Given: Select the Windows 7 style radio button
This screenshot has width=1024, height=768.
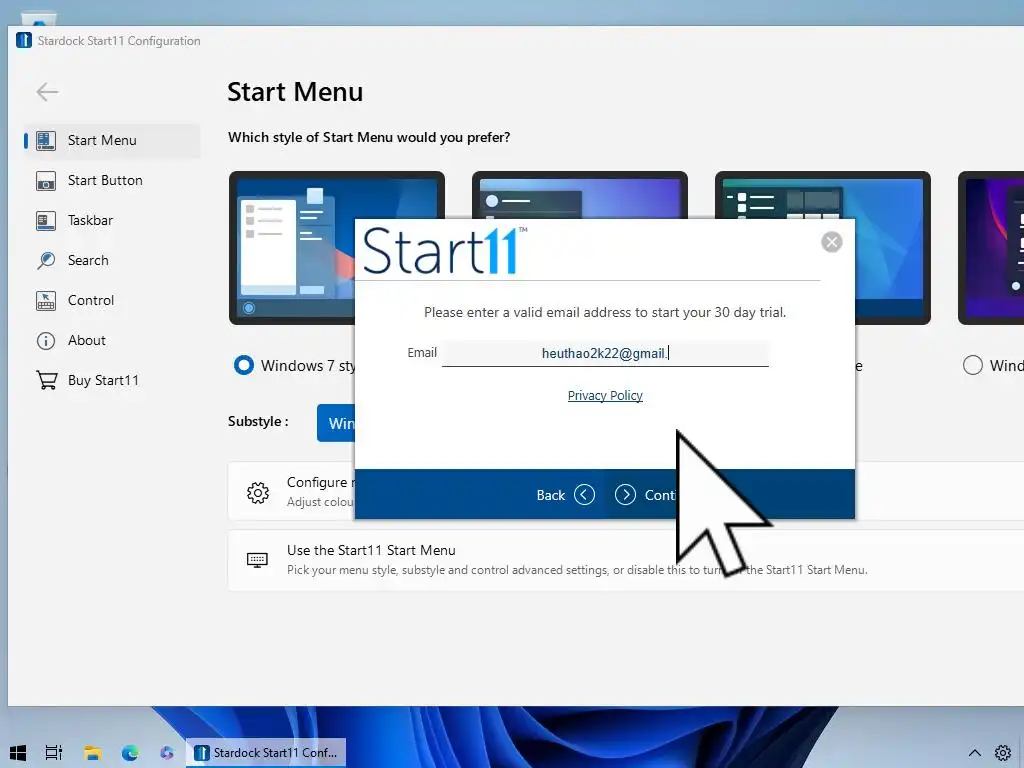Looking at the screenshot, I should tap(244, 365).
